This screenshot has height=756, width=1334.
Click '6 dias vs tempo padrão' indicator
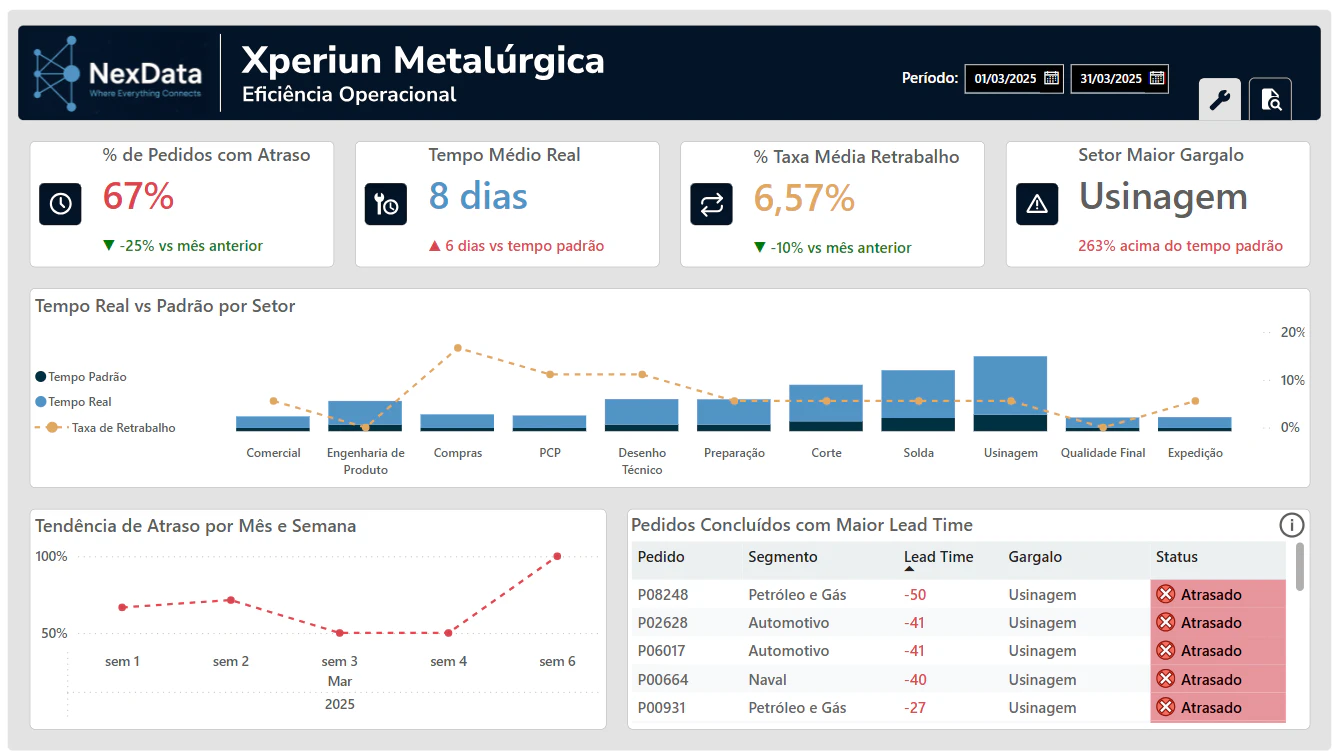(516, 246)
